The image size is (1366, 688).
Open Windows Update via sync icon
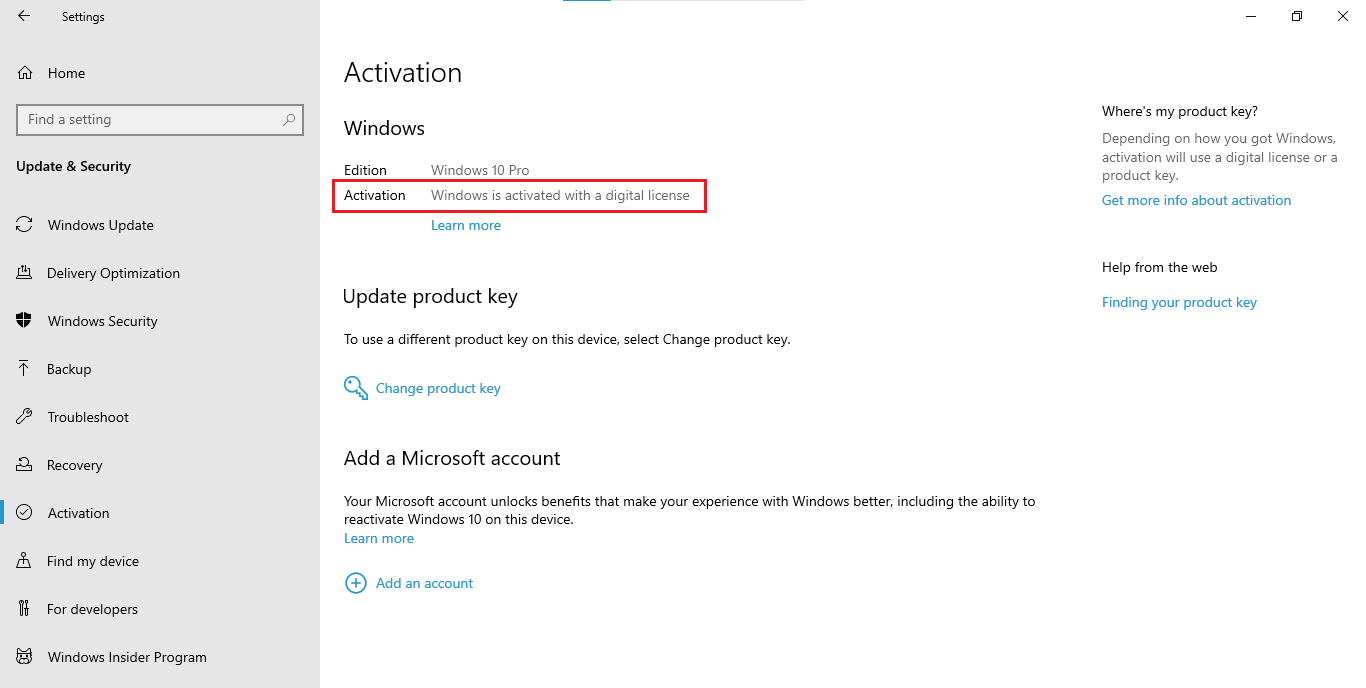(25, 225)
